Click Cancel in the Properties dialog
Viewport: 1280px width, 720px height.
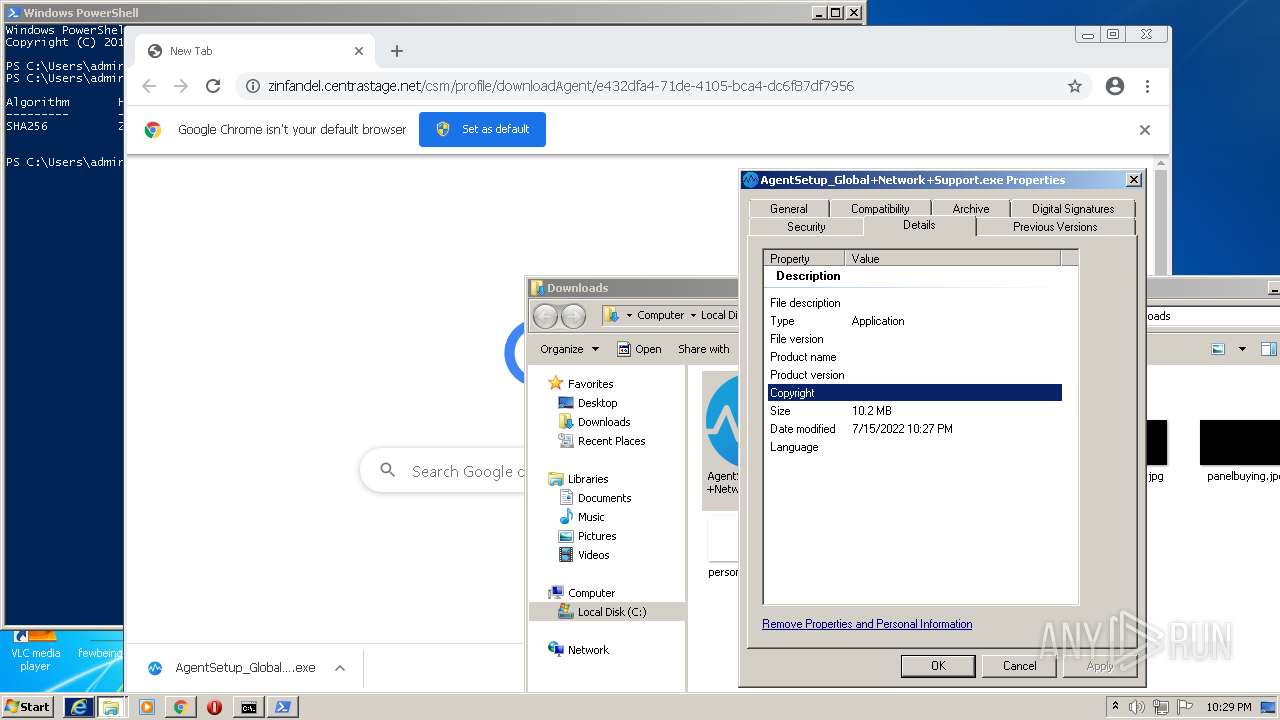coord(1019,666)
